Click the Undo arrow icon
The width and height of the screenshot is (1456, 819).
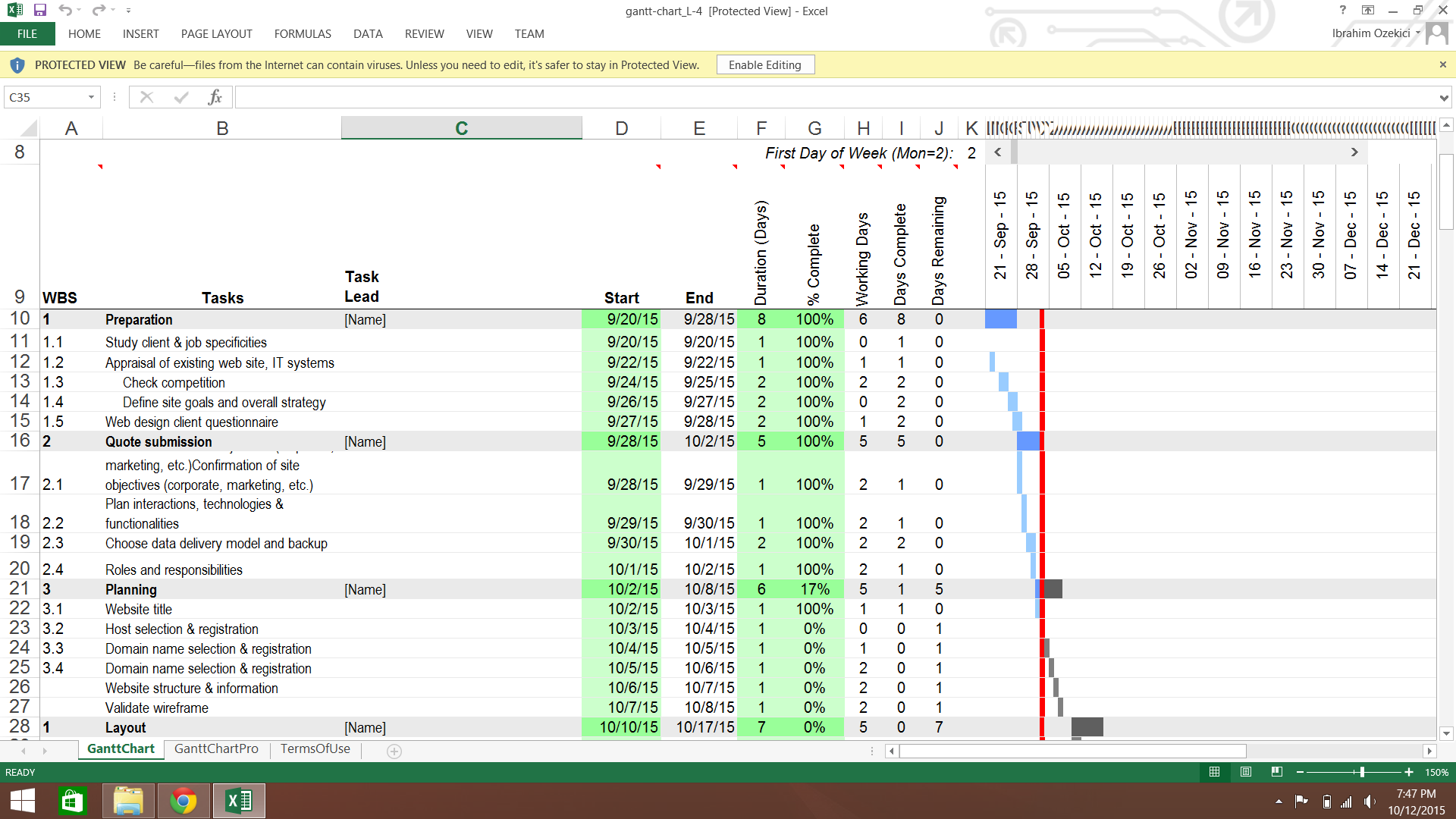click(65, 11)
